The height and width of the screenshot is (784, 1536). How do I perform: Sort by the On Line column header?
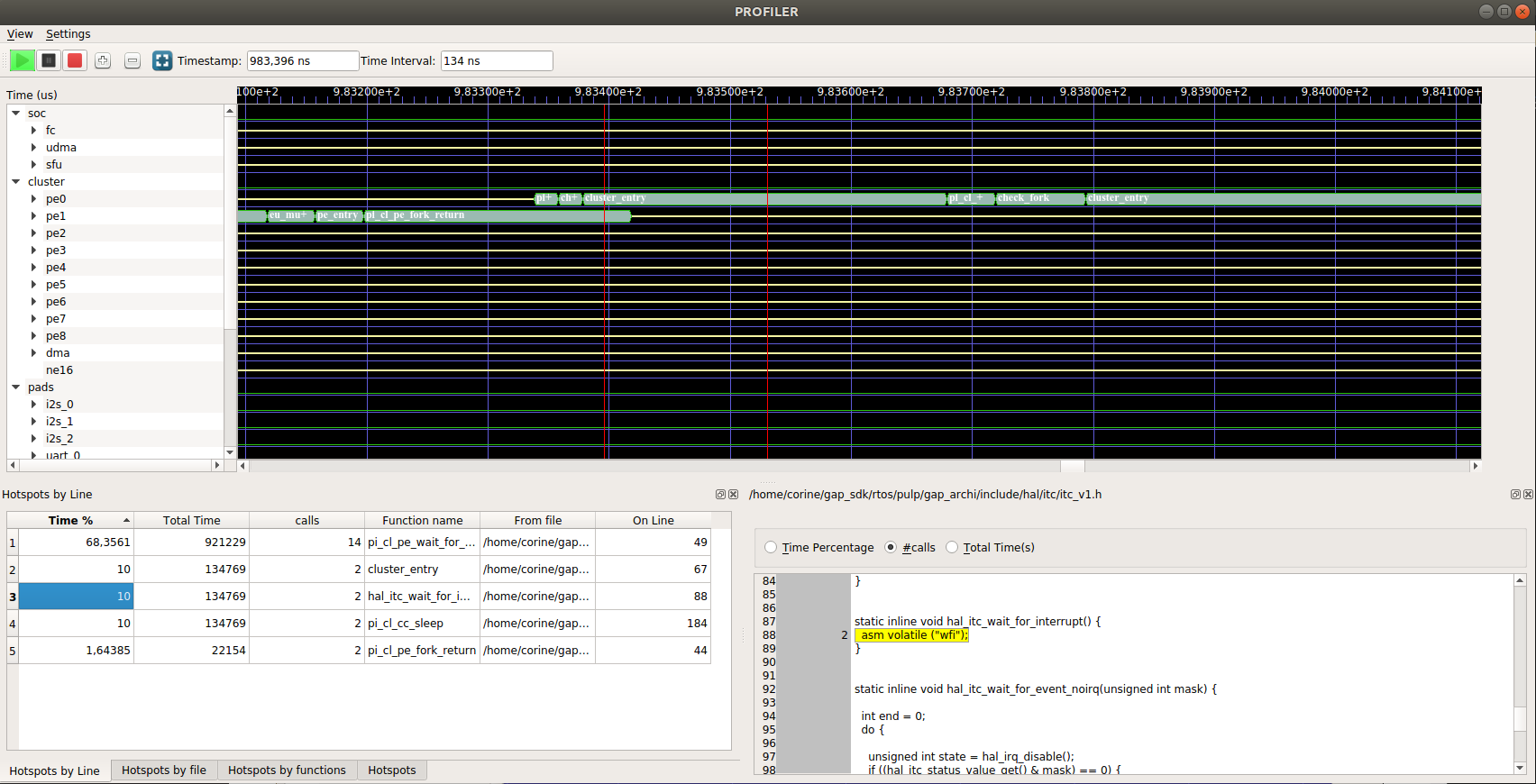tap(653, 520)
